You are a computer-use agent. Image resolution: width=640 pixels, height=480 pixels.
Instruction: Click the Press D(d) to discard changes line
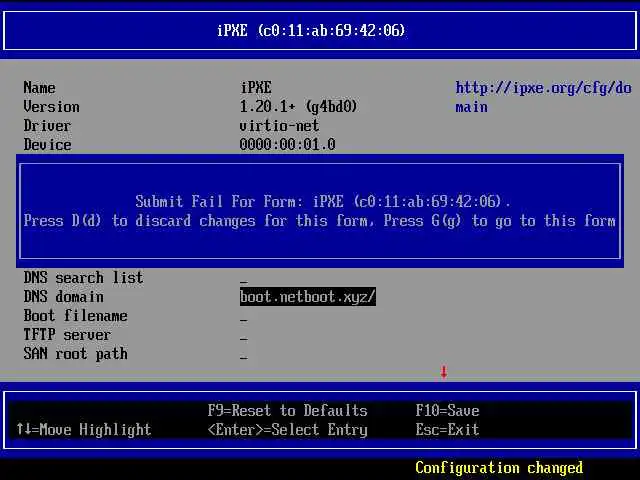(x=320, y=221)
